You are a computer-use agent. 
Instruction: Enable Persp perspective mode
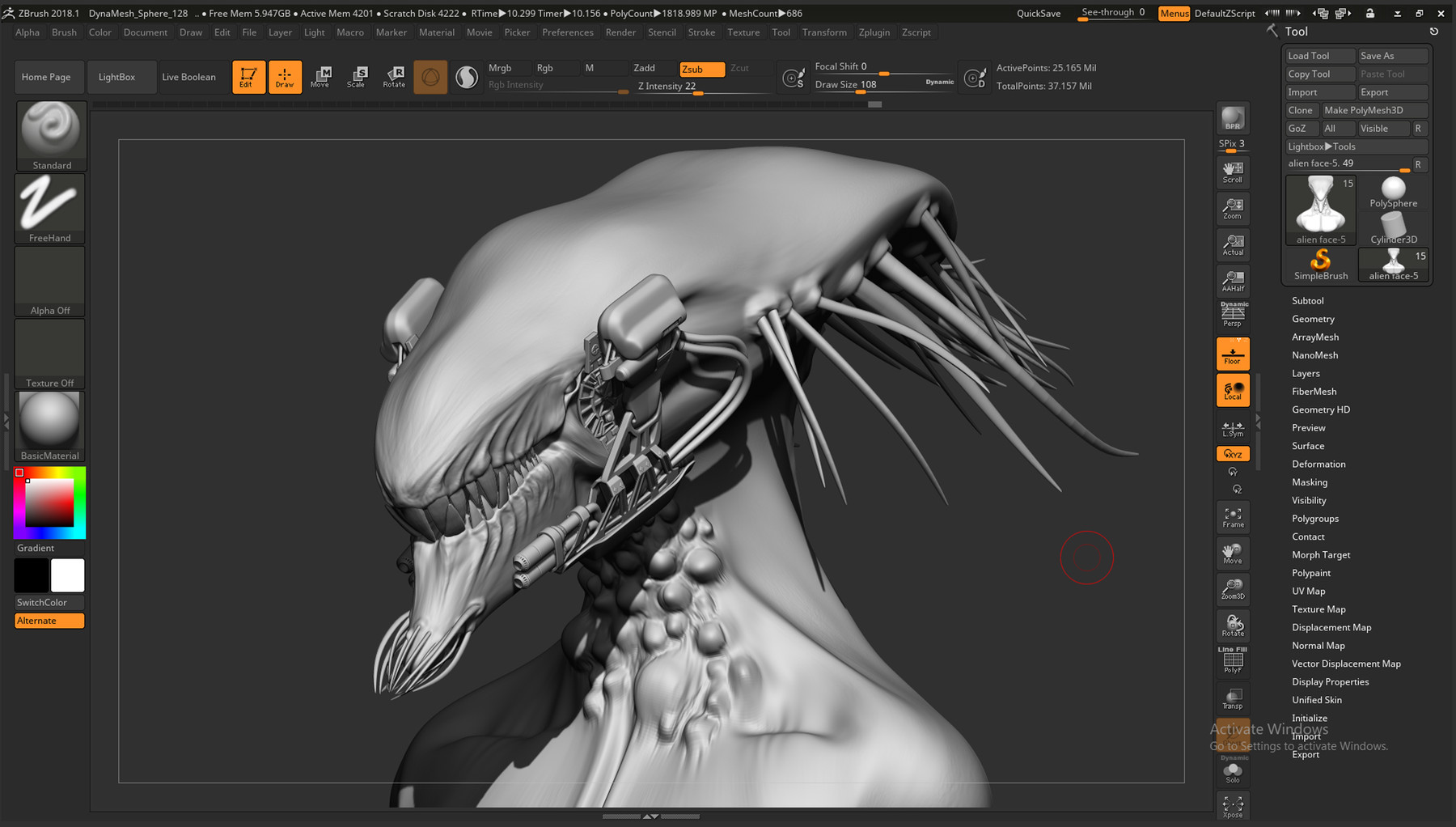tap(1232, 314)
